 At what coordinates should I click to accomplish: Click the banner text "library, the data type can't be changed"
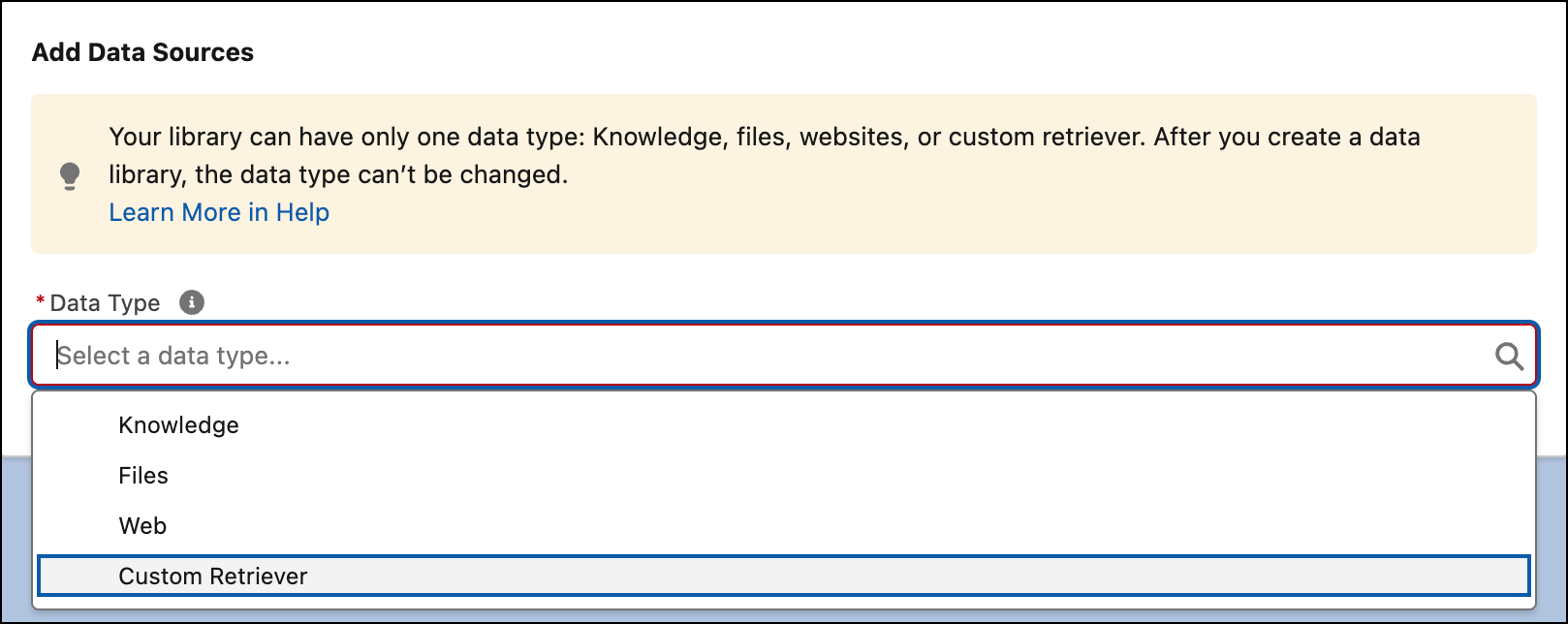337,175
